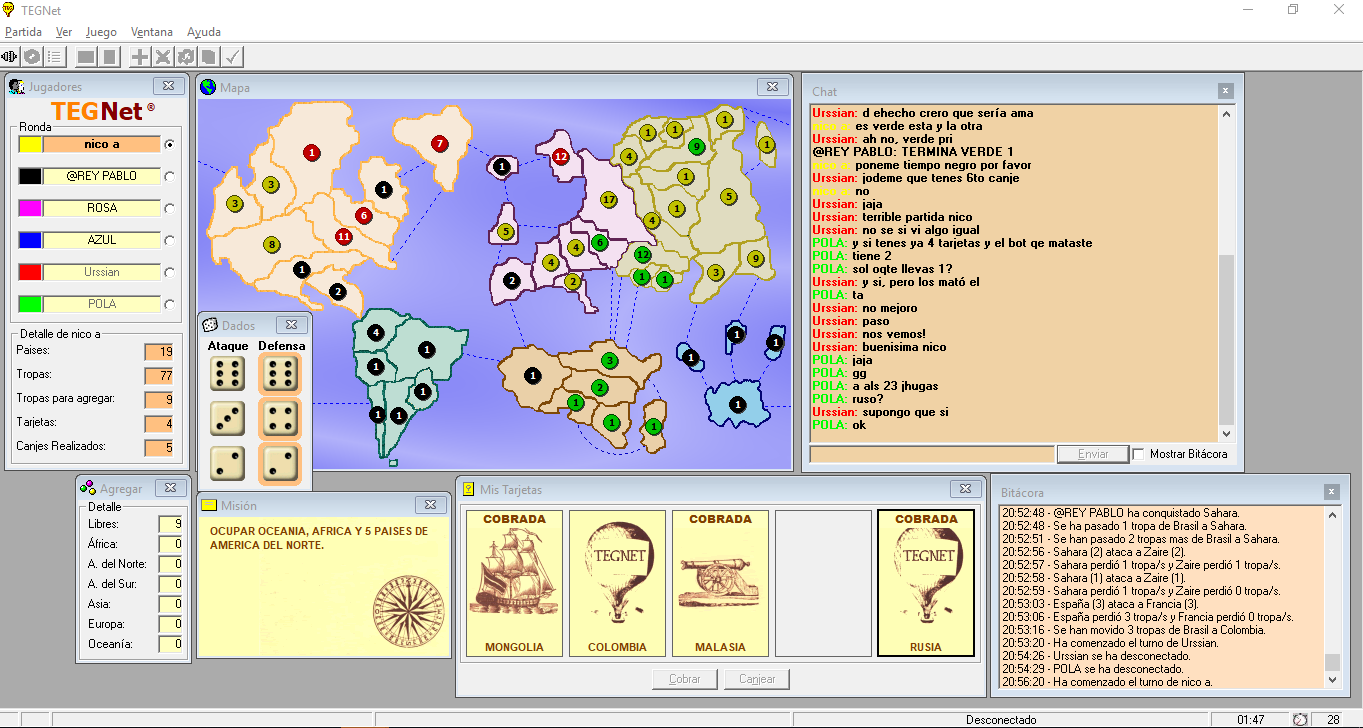
Task: Open the Partida menu
Action: (x=23, y=32)
